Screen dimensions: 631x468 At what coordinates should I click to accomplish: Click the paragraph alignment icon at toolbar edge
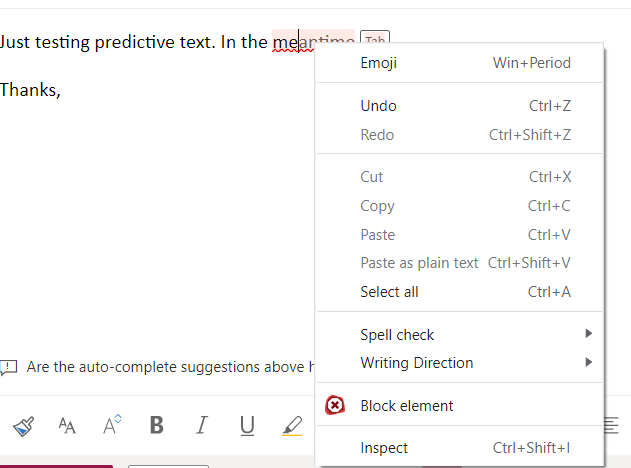612,426
